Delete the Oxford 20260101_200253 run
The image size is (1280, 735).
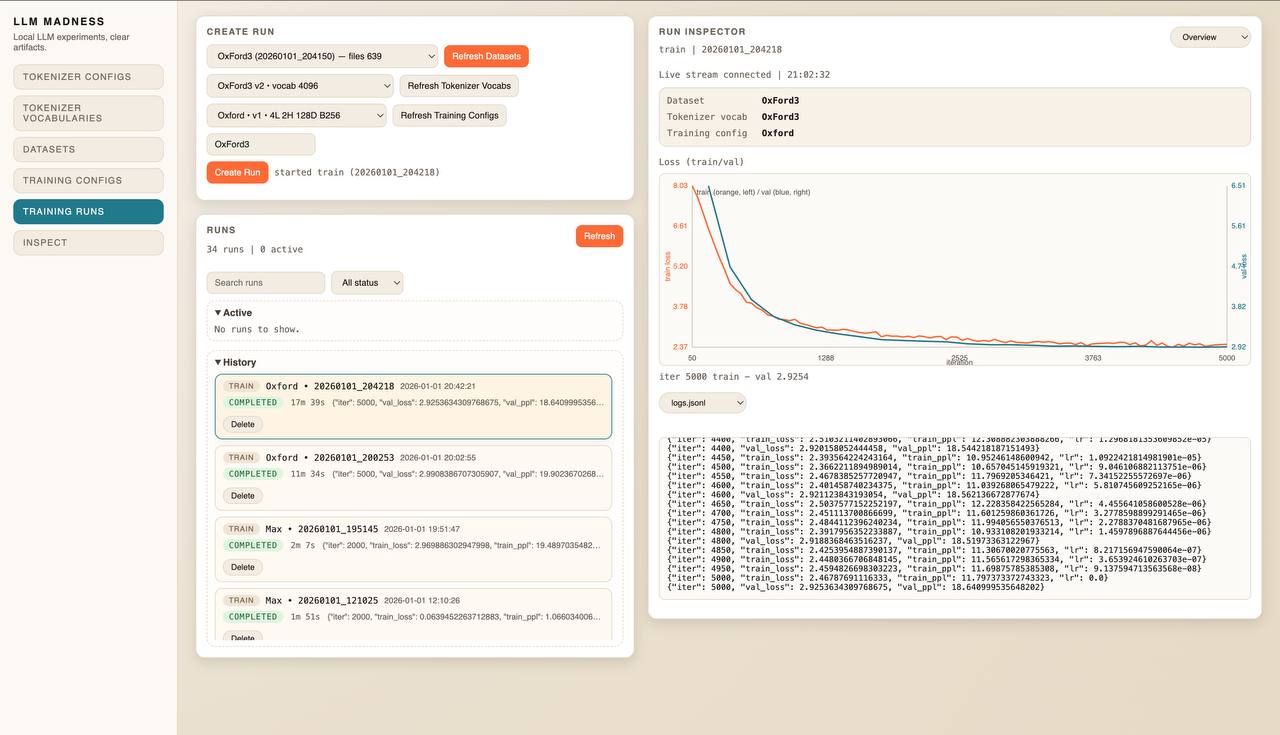(243, 496)
